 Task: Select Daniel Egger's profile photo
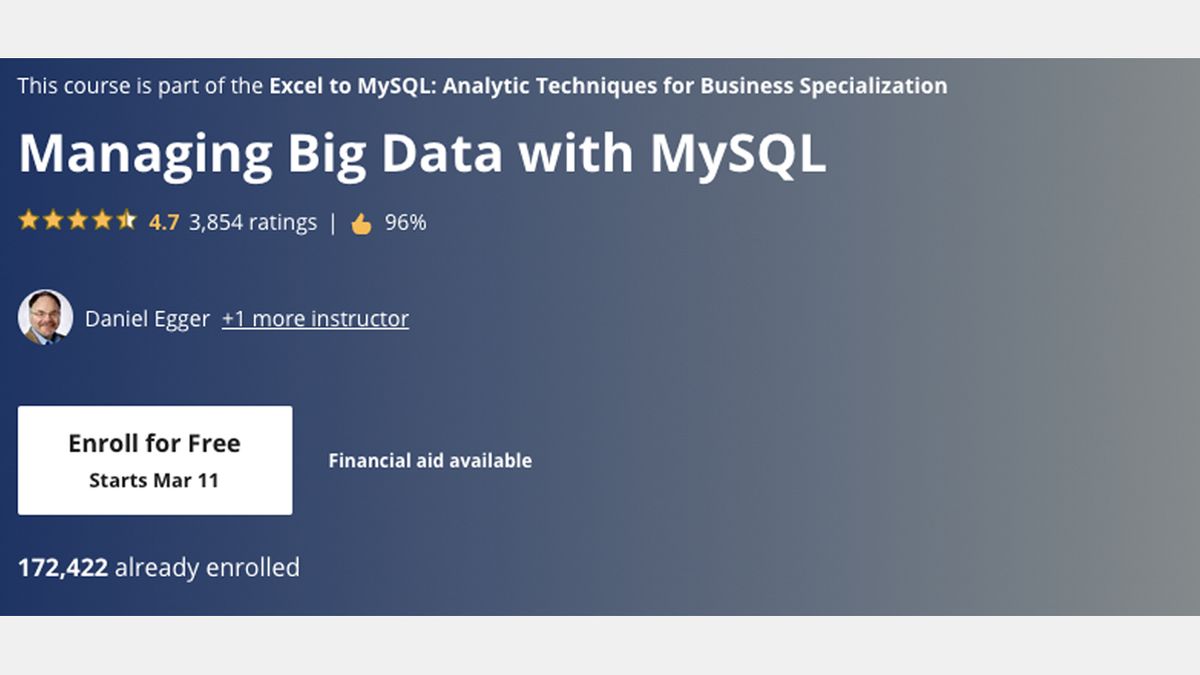coord(45,317)
